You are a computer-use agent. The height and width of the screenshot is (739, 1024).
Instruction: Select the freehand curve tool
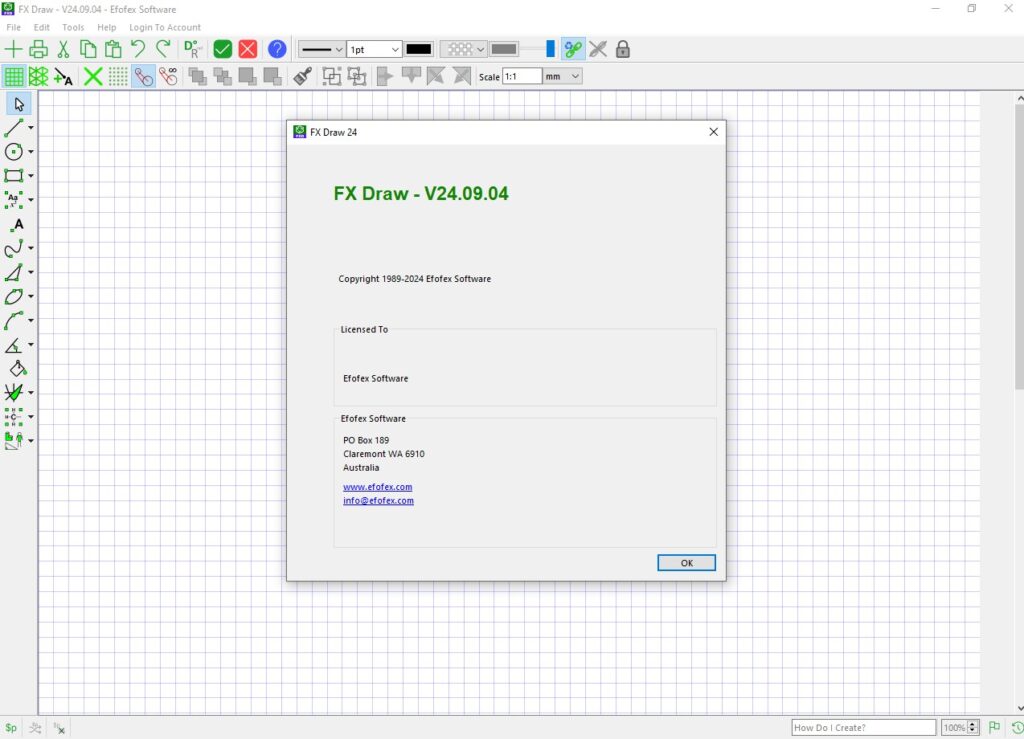(x=15, y=248)
